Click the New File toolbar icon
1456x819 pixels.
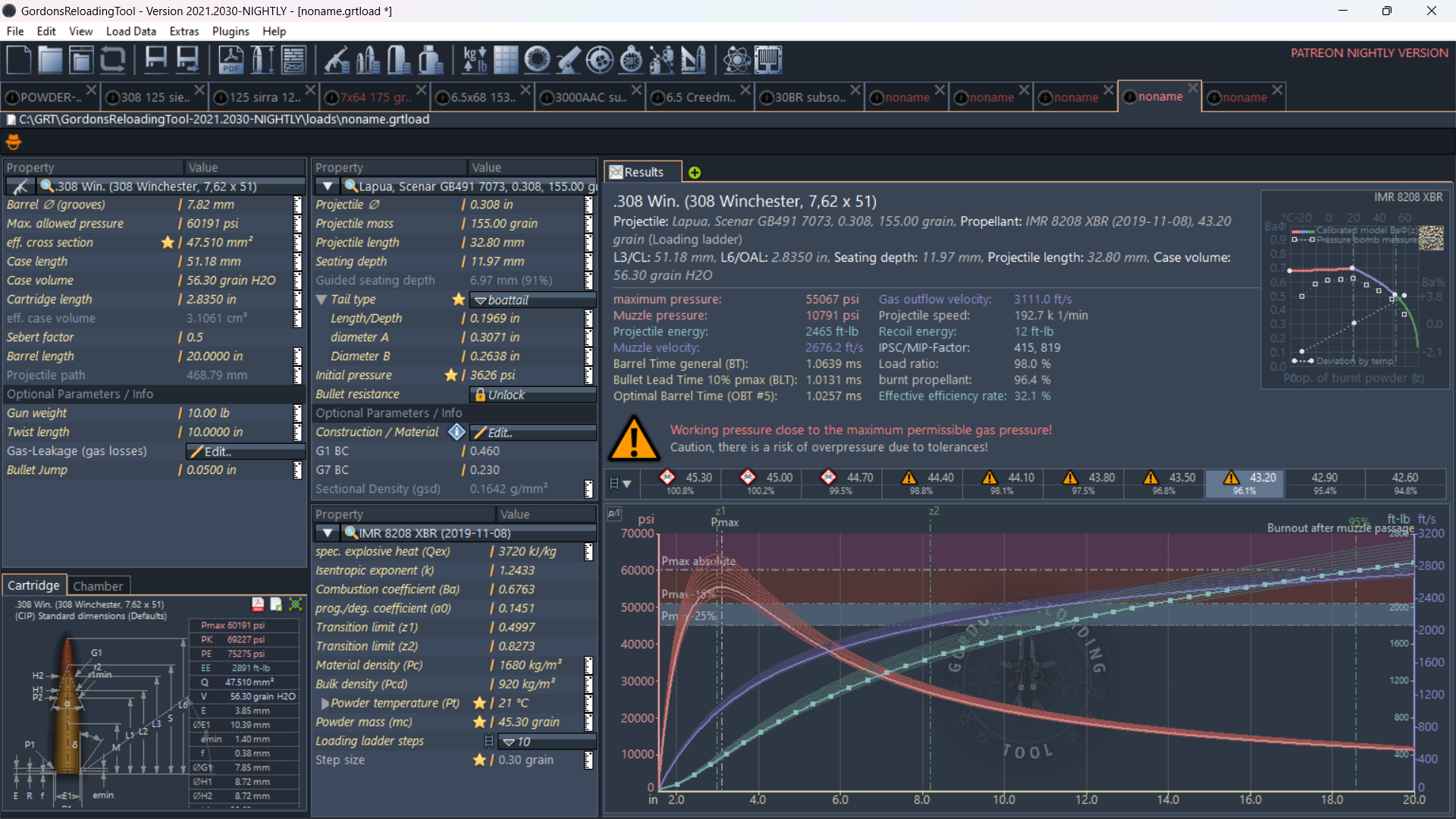18,59
